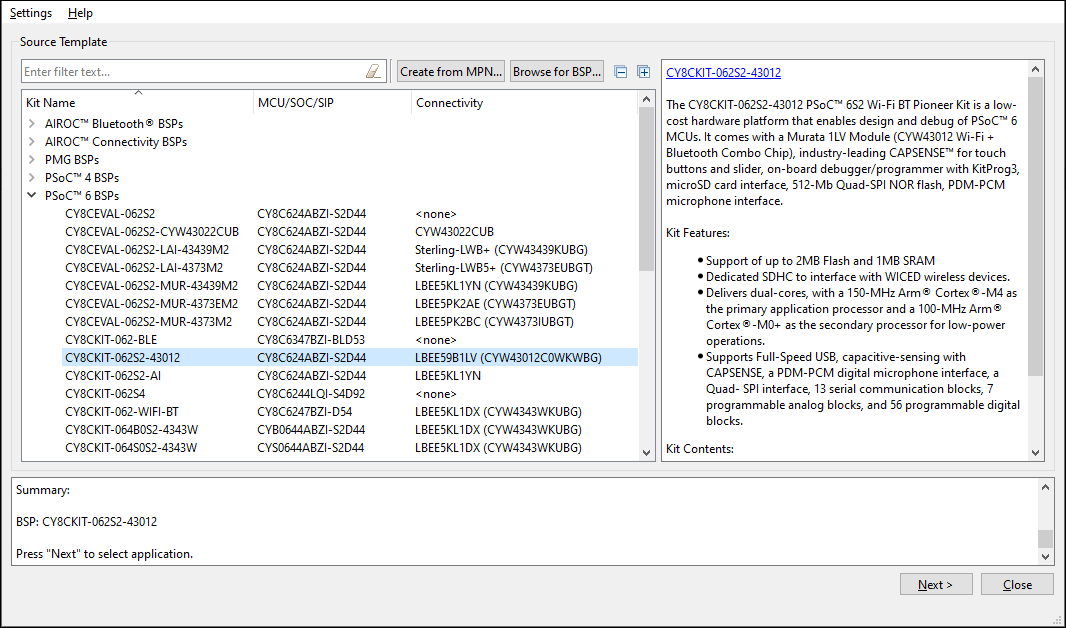Expand the AIROC Bluetooth BSPs group
This screenshot has width=1066, height=628.
pos(32,124)
